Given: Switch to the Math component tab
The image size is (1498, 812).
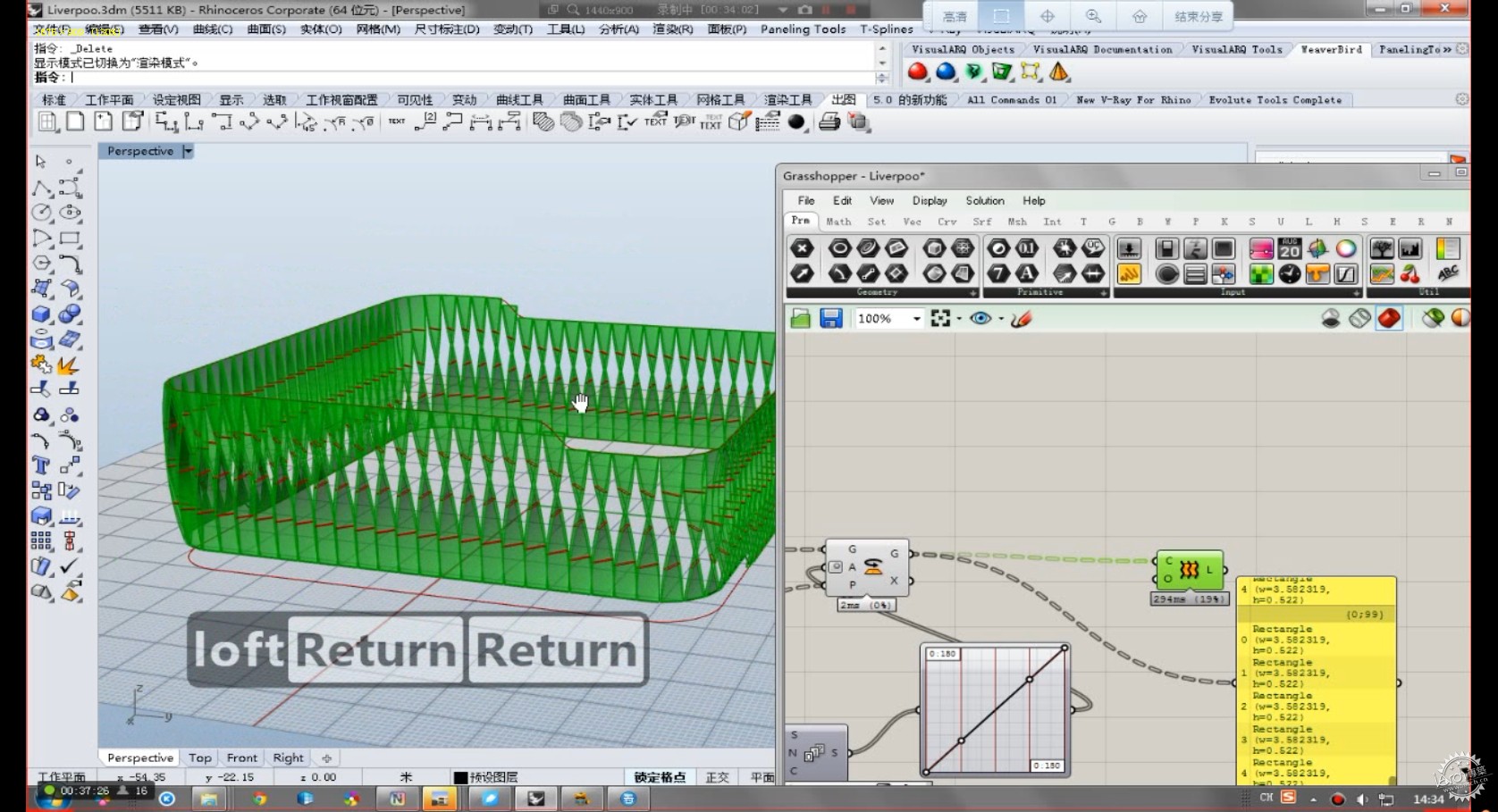Looking at the screenshot, I should point(838,222).
